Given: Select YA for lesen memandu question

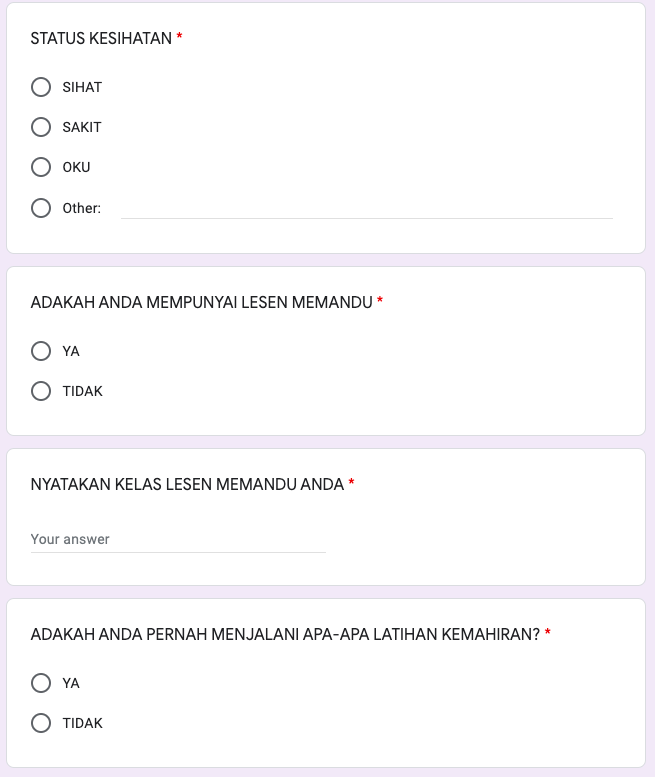Looking at the screenshot, I should 41,351.
